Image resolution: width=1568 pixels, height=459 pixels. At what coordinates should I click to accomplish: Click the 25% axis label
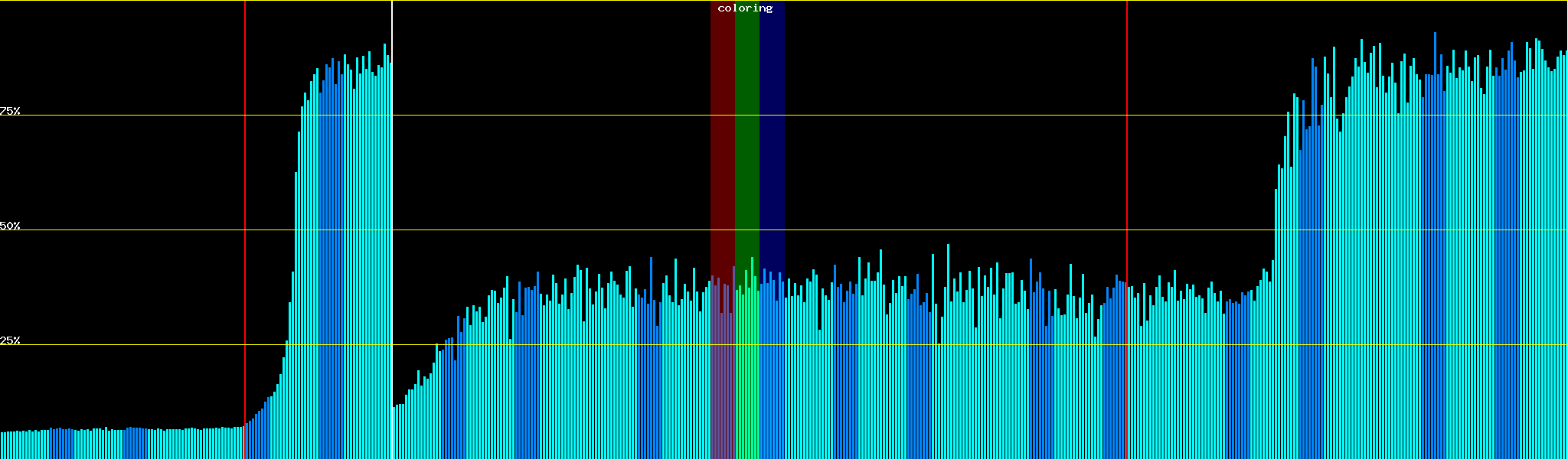pos(10,340)
